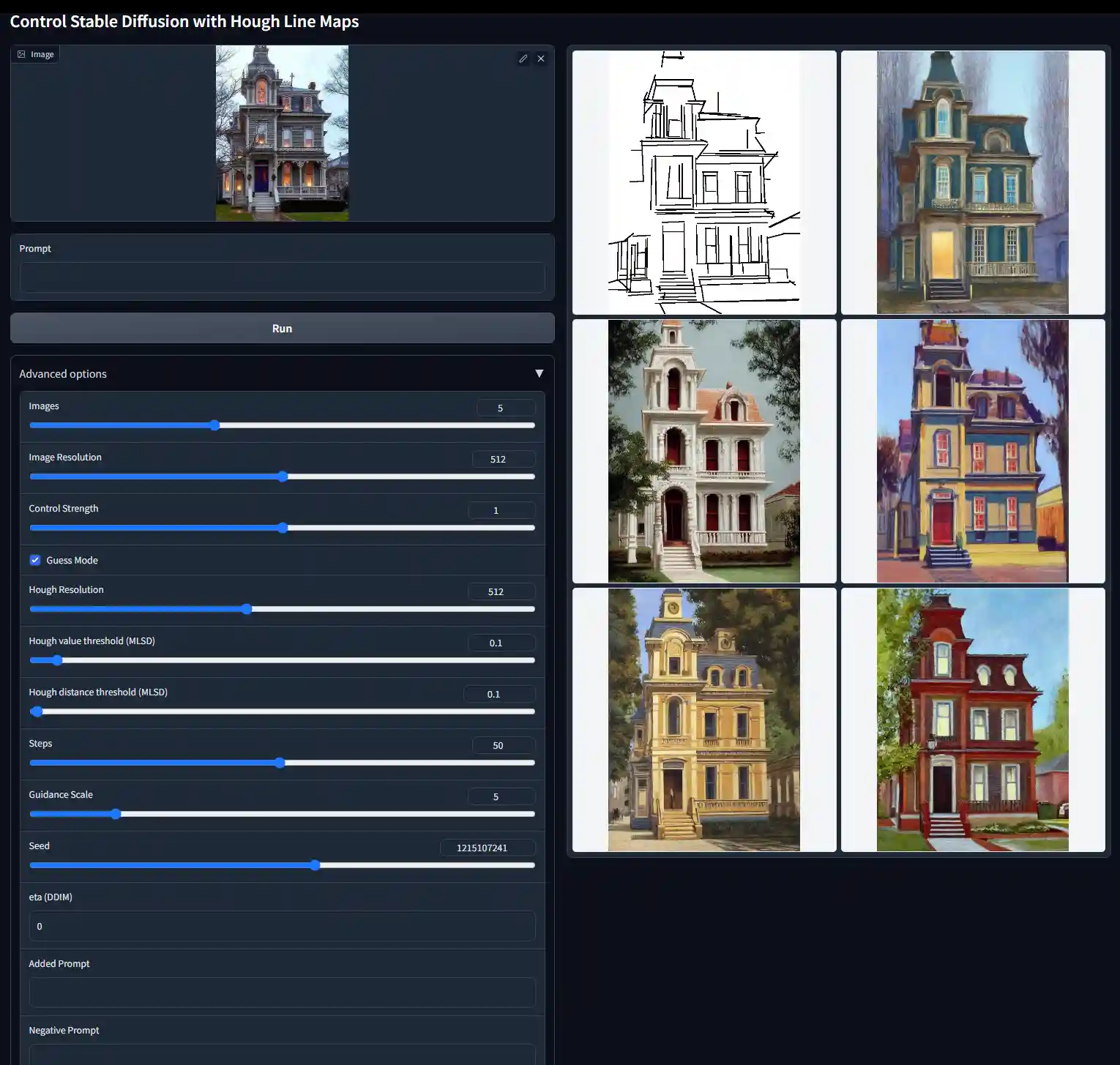Click the Control Strength slider handle
The width and height of the screenshot is (1120, 1065).
click(283, 528)
